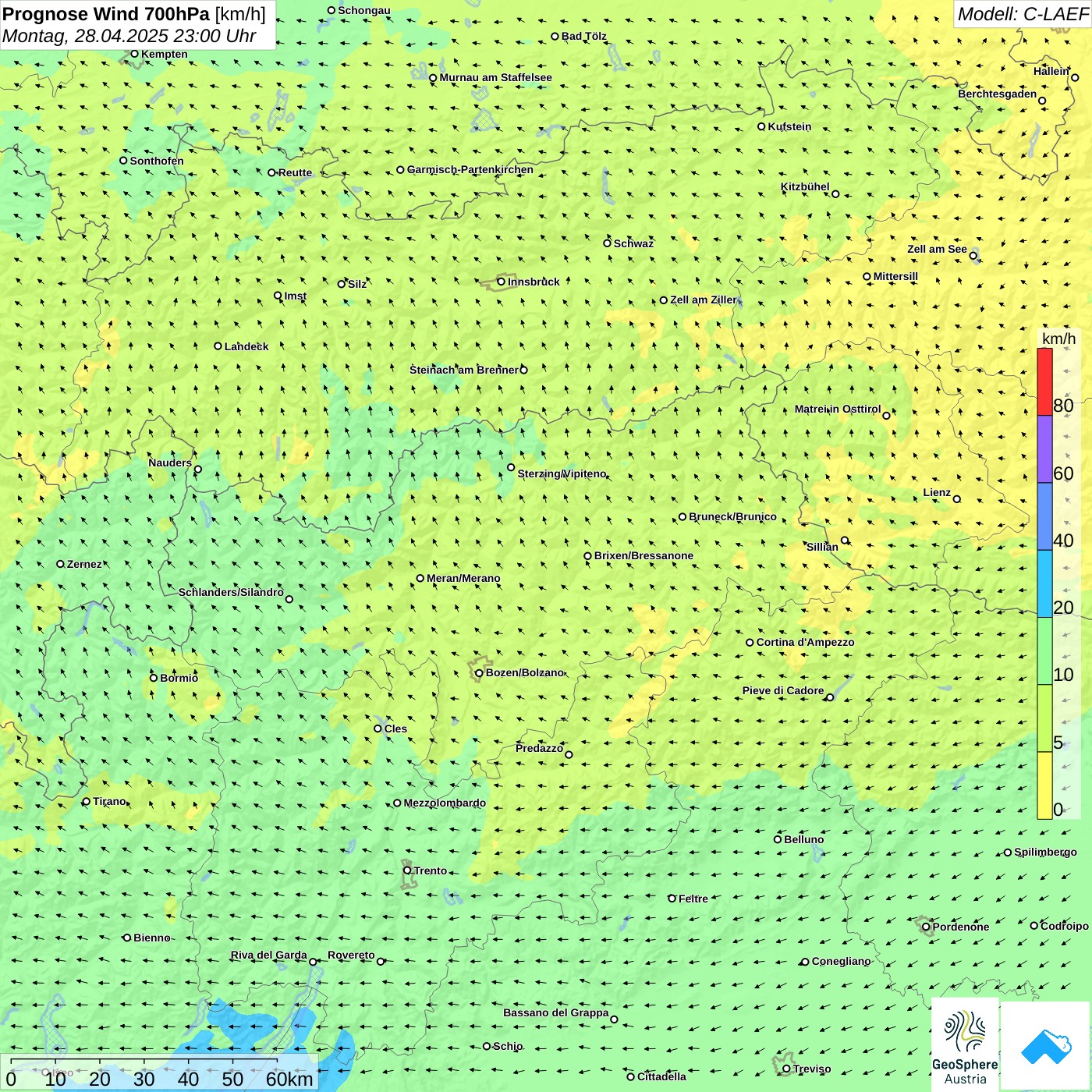Click the Landeck town label

coord(246,346)
